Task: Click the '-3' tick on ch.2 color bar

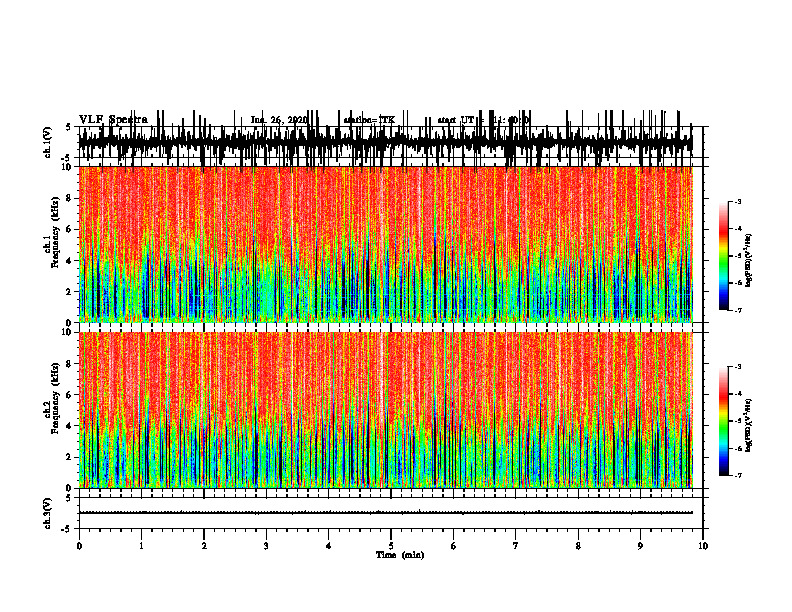Action: [738, 367]
